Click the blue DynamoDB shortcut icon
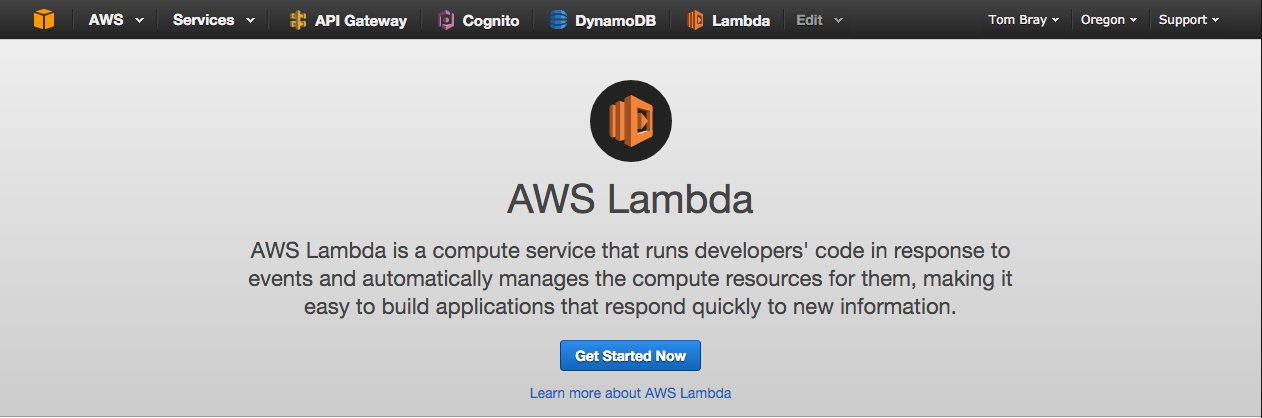 [x=558, y=20]
